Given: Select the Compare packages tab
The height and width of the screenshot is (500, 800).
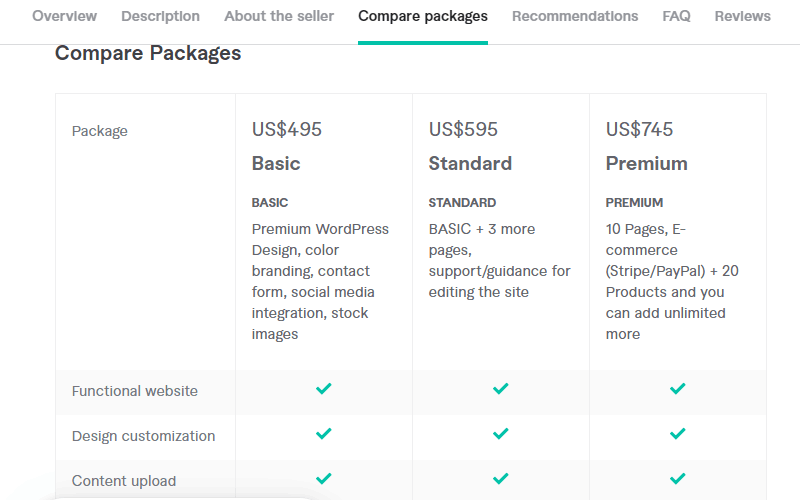Looking at the screenshot, I should pos(423,16).
